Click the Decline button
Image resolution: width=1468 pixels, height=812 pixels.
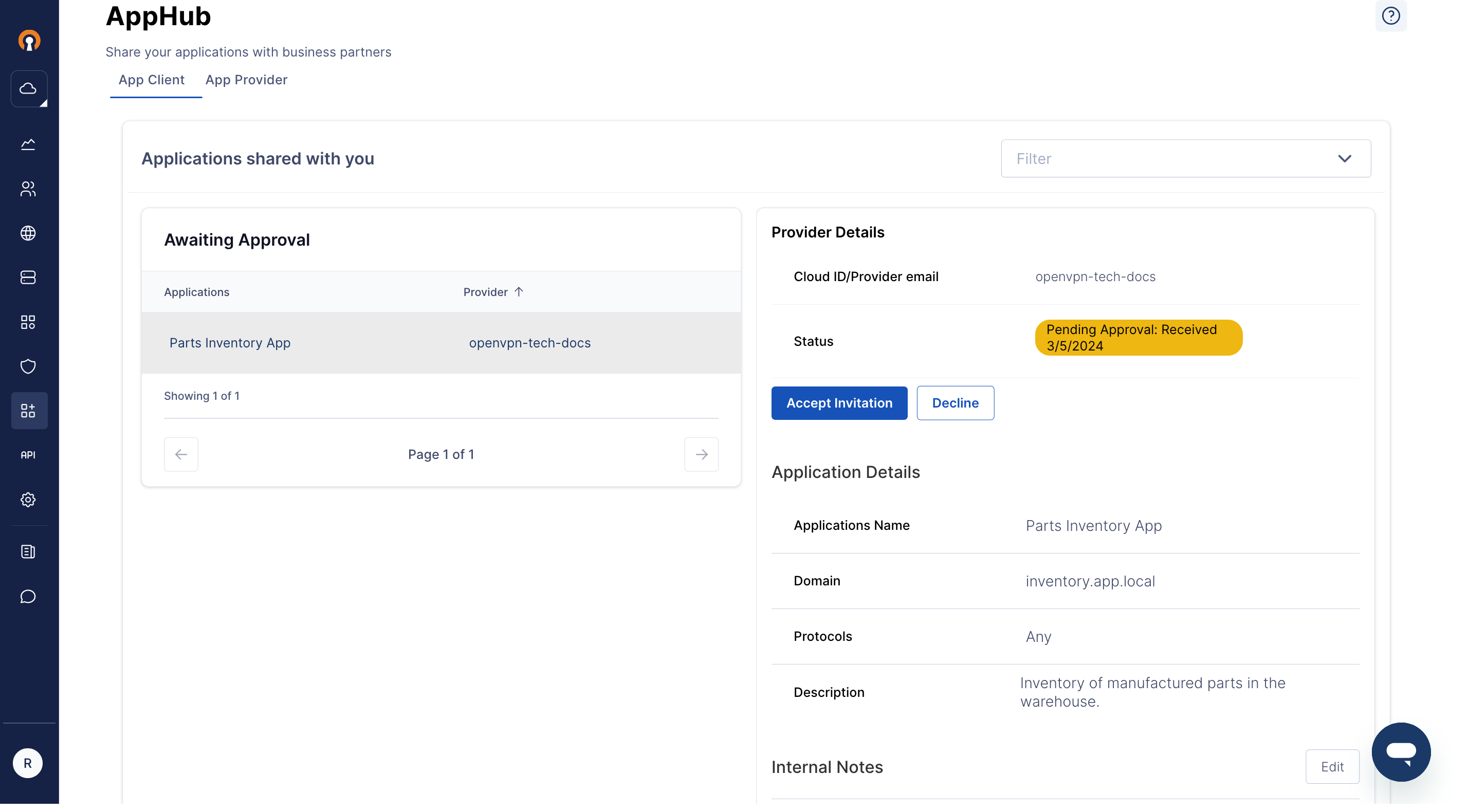point(955,403)
